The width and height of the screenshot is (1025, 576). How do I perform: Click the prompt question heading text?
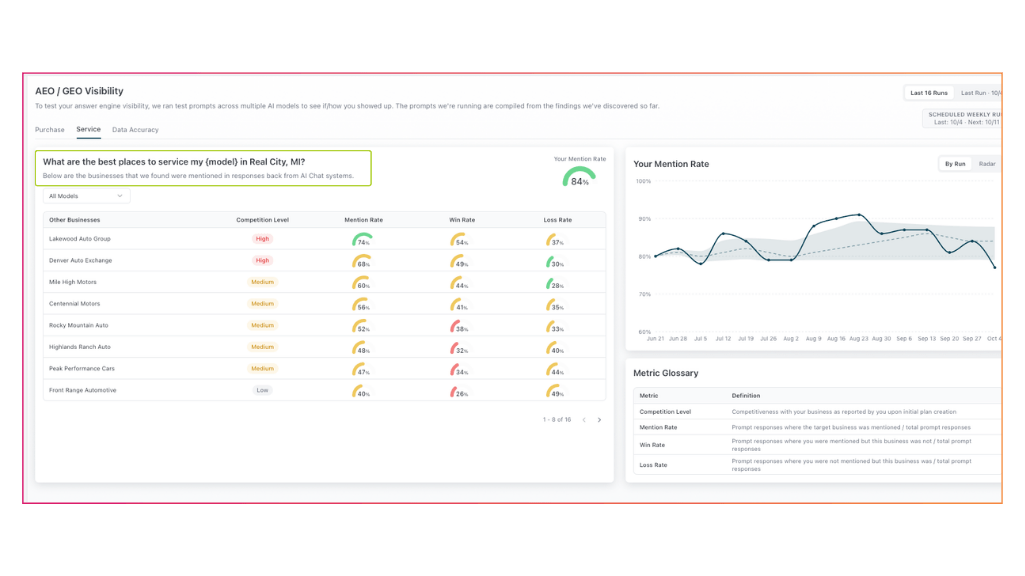(x=174, y=161)
